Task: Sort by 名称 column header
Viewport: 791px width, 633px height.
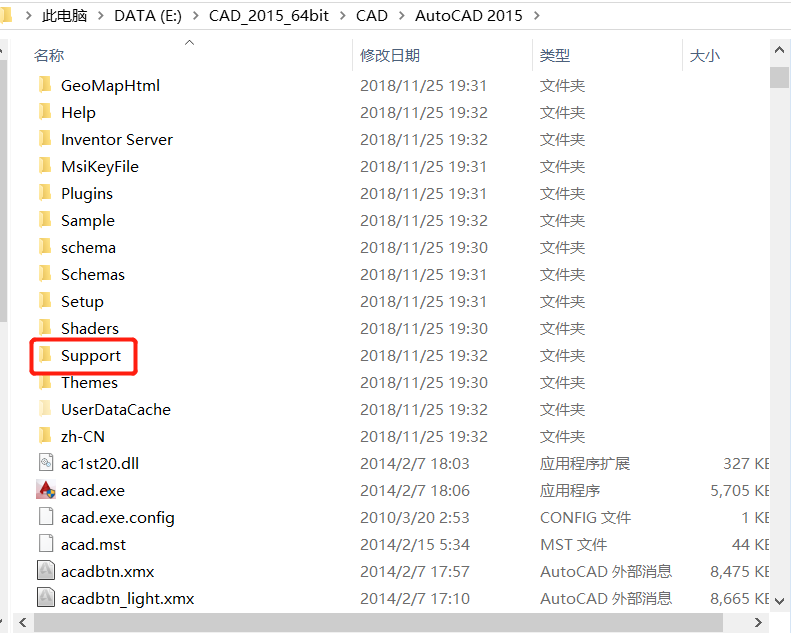Action: [49, 55]
